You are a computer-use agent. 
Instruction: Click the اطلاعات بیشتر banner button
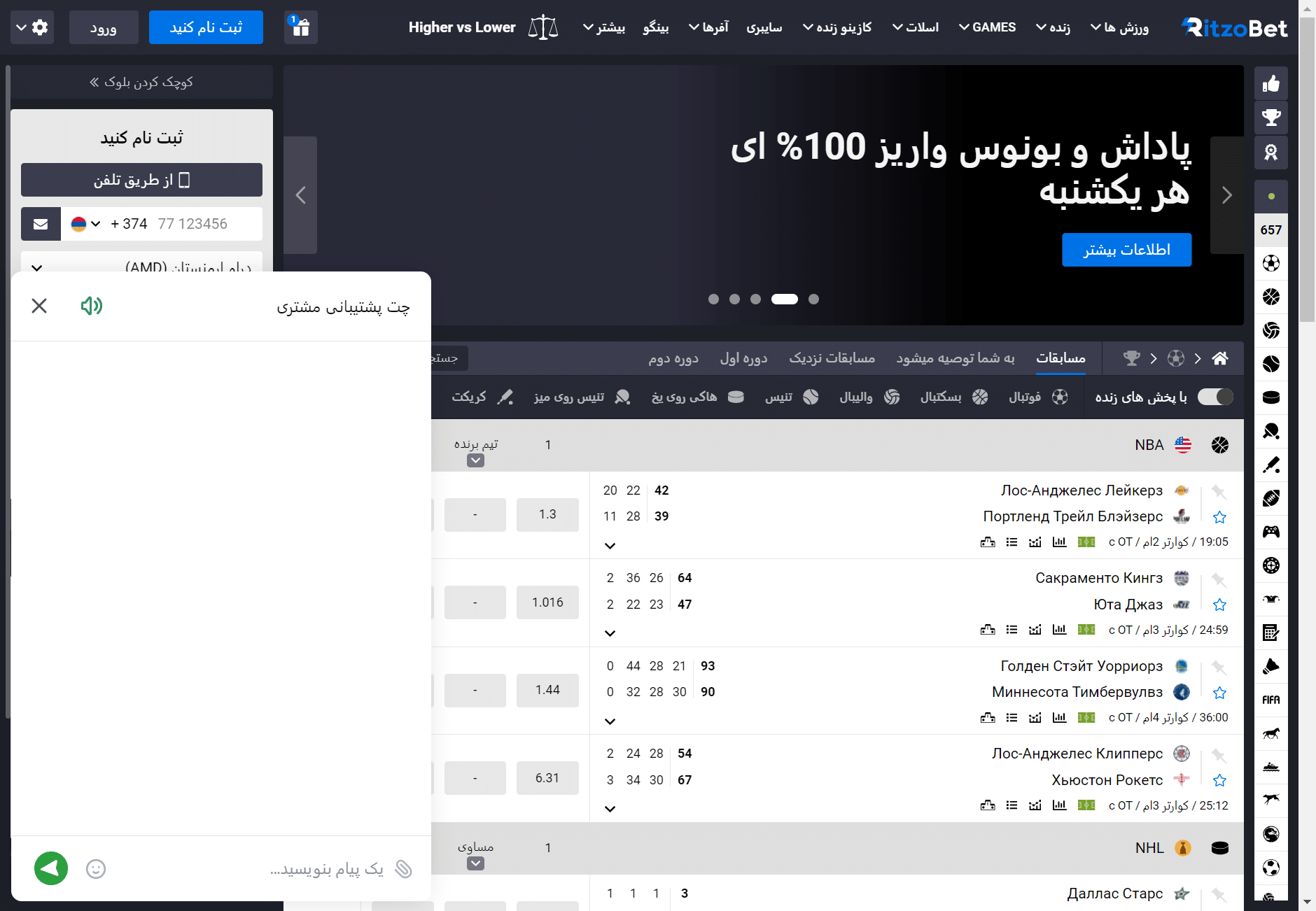pos(1126,250)
